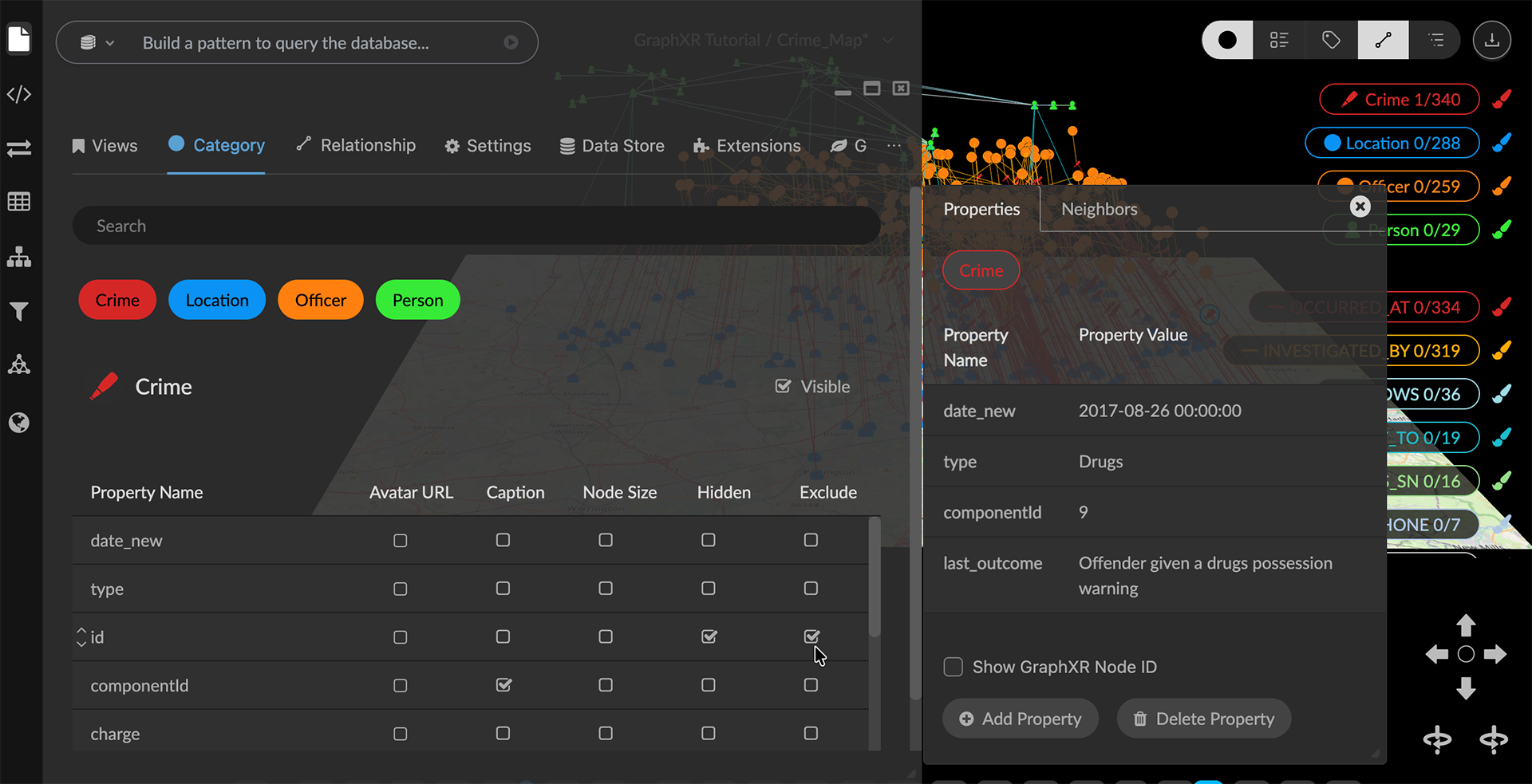Screen dimensions: 1532x784
Task: Open the code query editor icon
Action: 19,95
